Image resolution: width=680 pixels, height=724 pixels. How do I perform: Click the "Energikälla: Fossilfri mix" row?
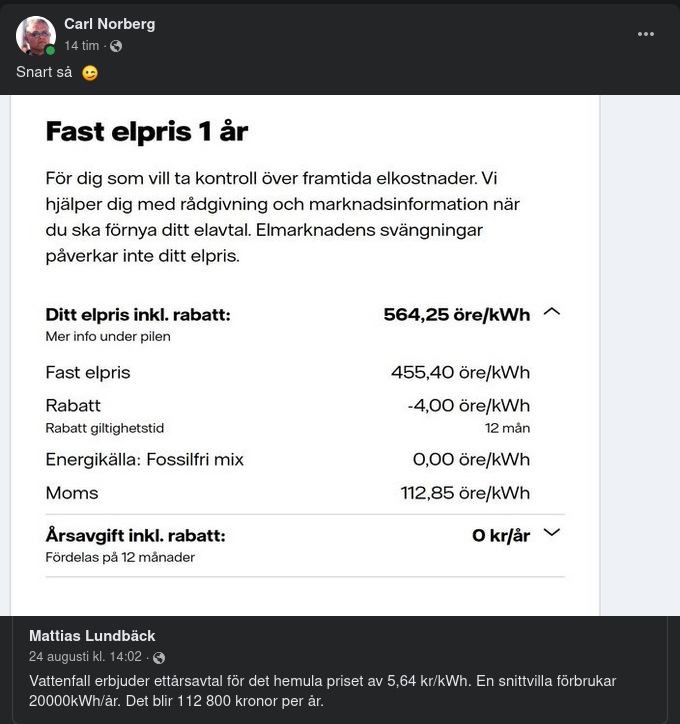145,460
